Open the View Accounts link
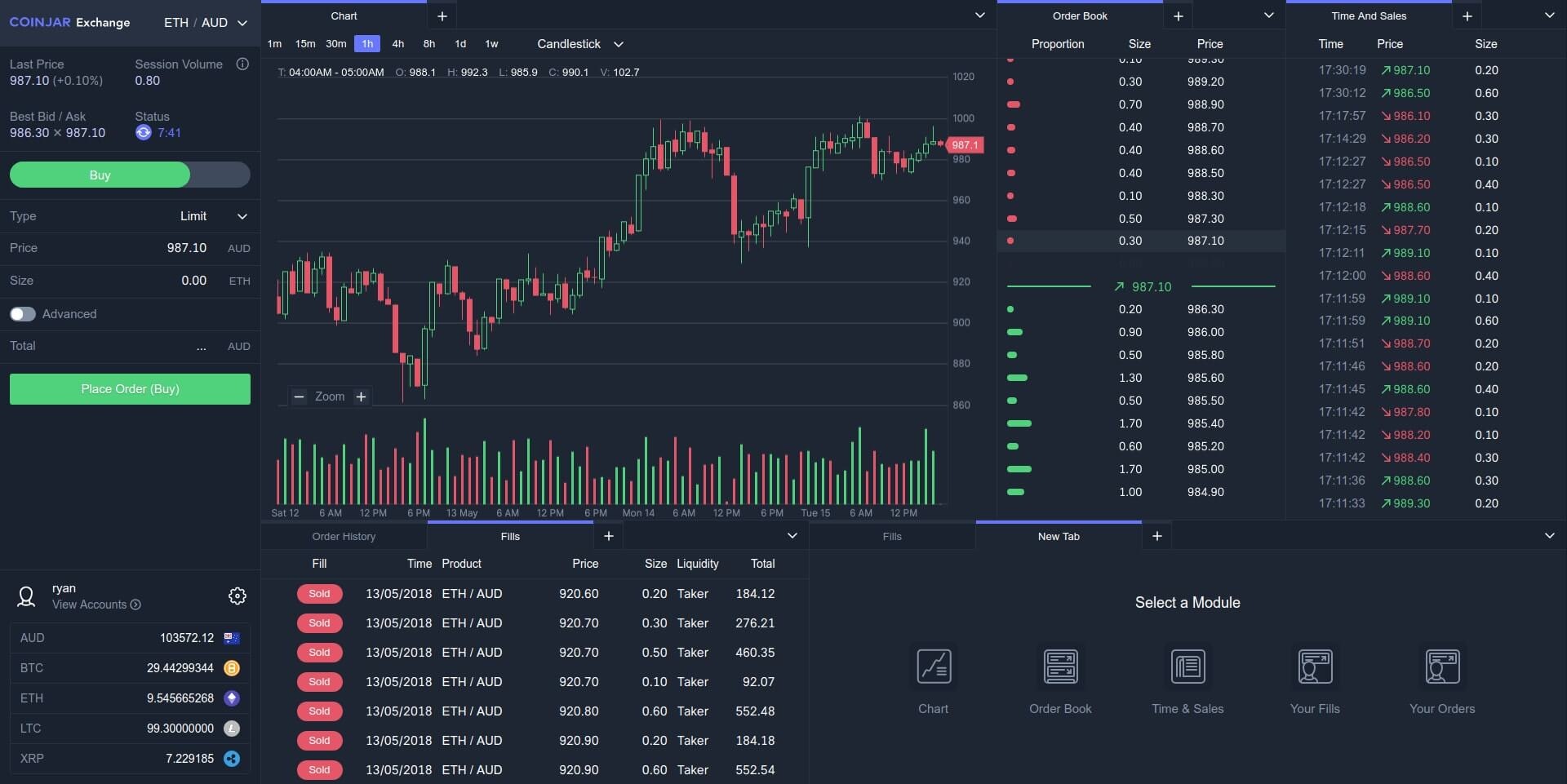Image resolution: width=1567 pixels, height=784 pixels. point(96,605)
